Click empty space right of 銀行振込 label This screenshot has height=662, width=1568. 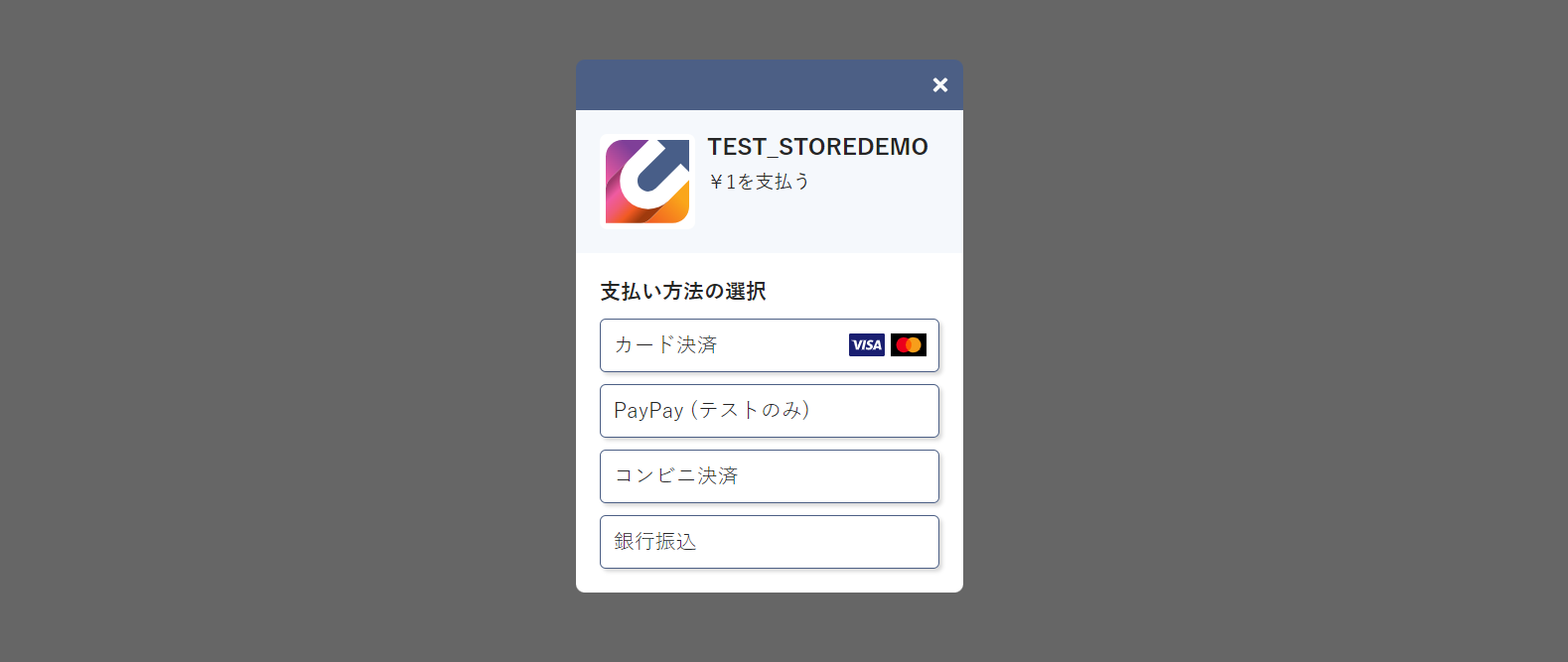coord(819,542)
